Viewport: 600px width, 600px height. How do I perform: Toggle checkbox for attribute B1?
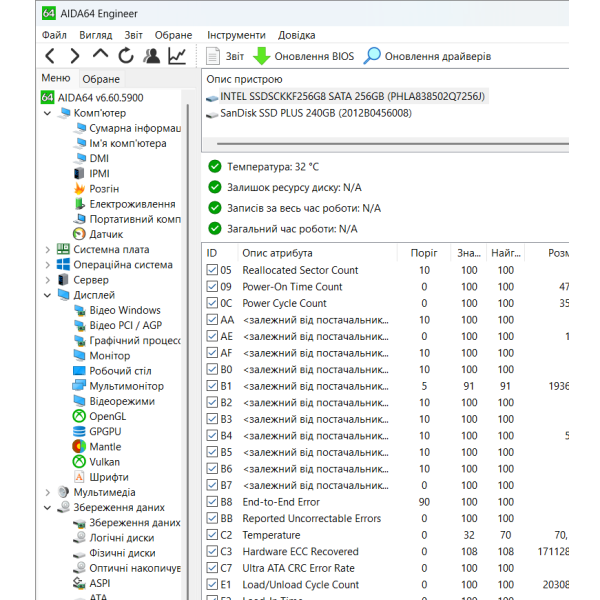pyautogui.click(x=212, y=386)
